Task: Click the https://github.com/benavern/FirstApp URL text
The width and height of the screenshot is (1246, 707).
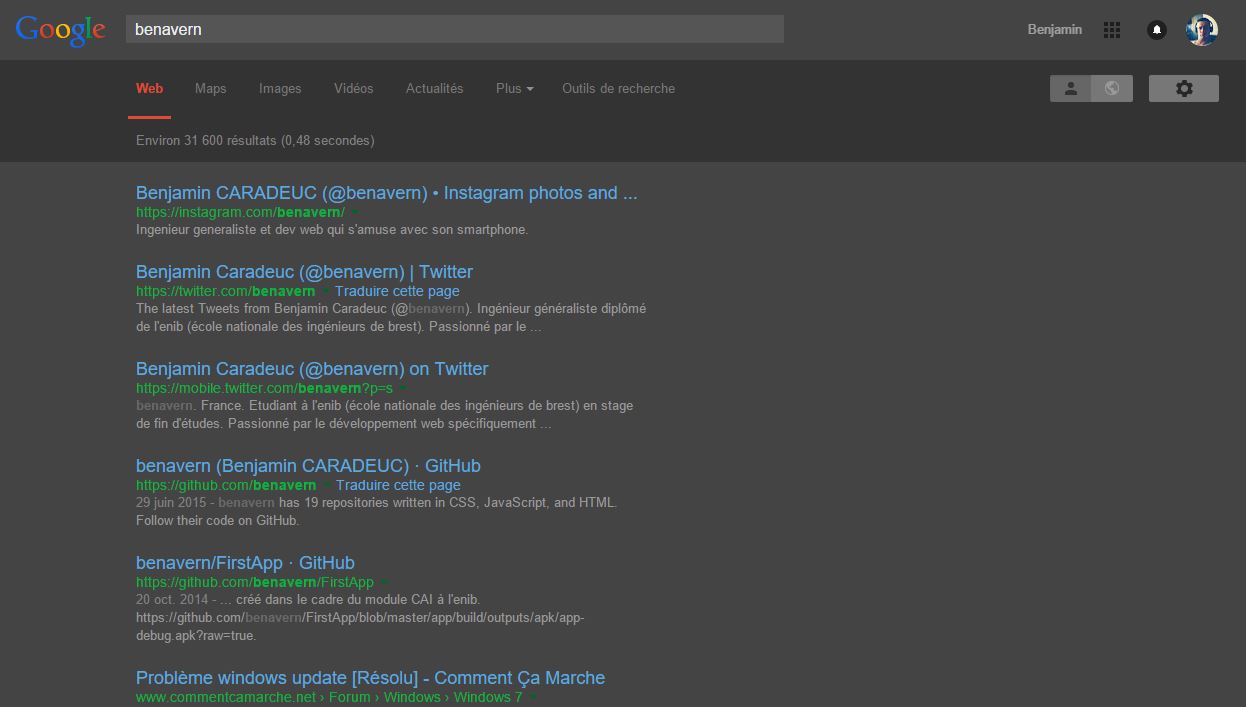Action: click(x=255, y=582)
